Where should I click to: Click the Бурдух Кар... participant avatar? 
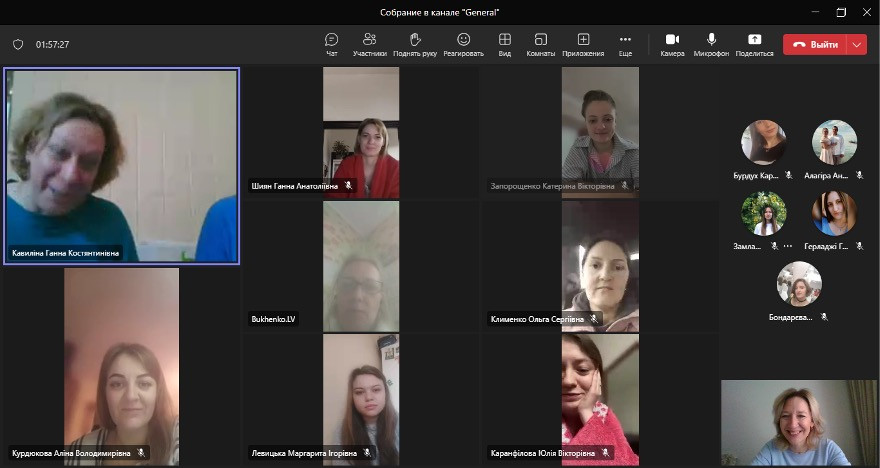(x=763, y=143)
